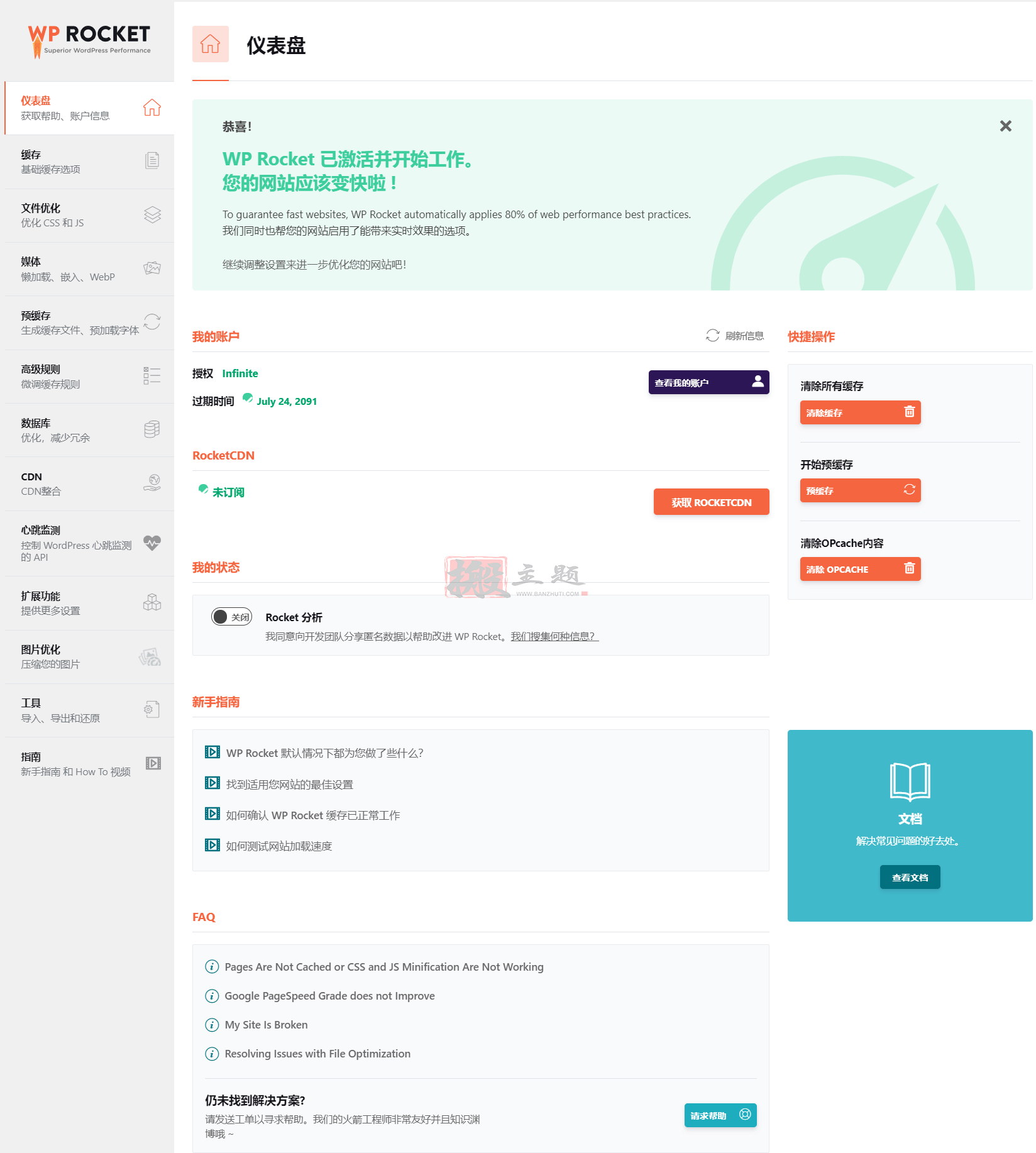Click the database icon in 数据库 sidebar item
The height and width of the screenshot is (1153, 1036).
point(152,429)
